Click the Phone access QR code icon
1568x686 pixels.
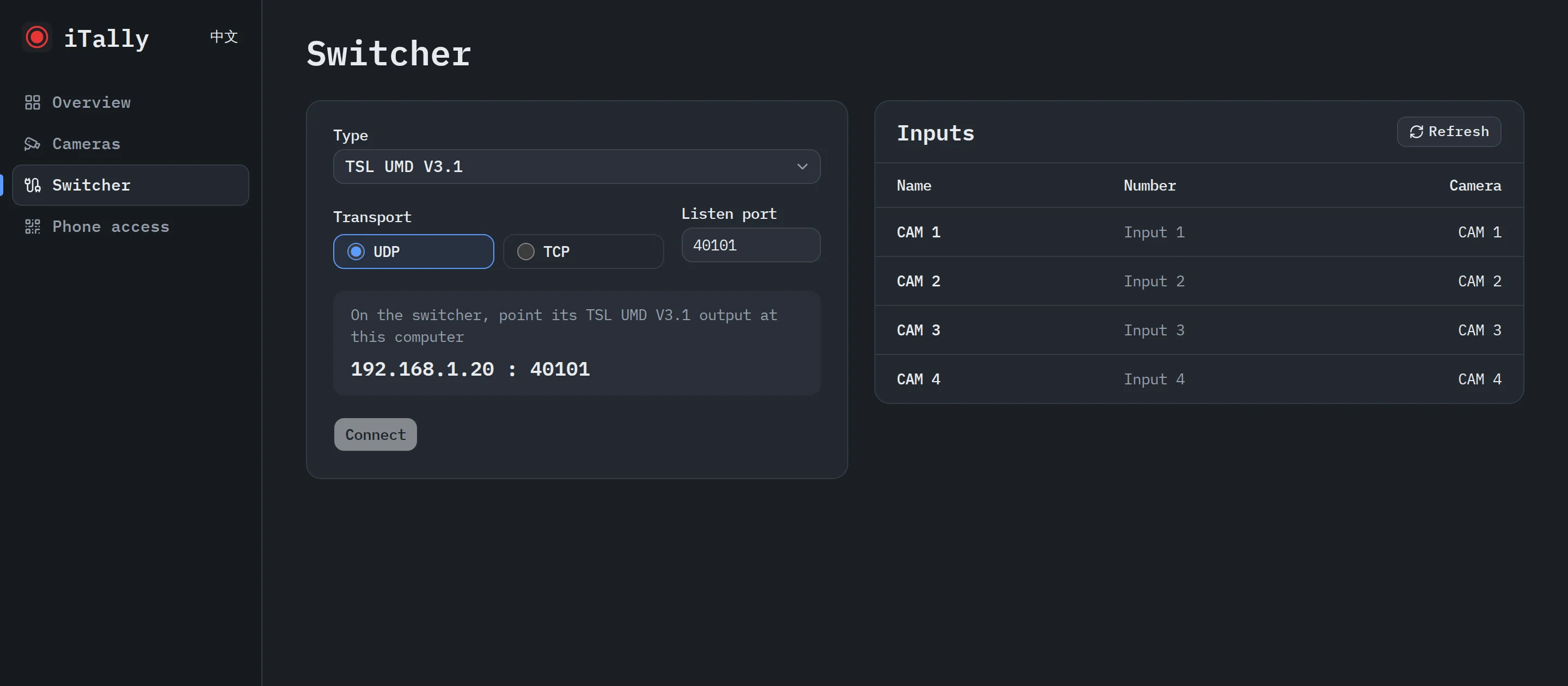(32, 226)
